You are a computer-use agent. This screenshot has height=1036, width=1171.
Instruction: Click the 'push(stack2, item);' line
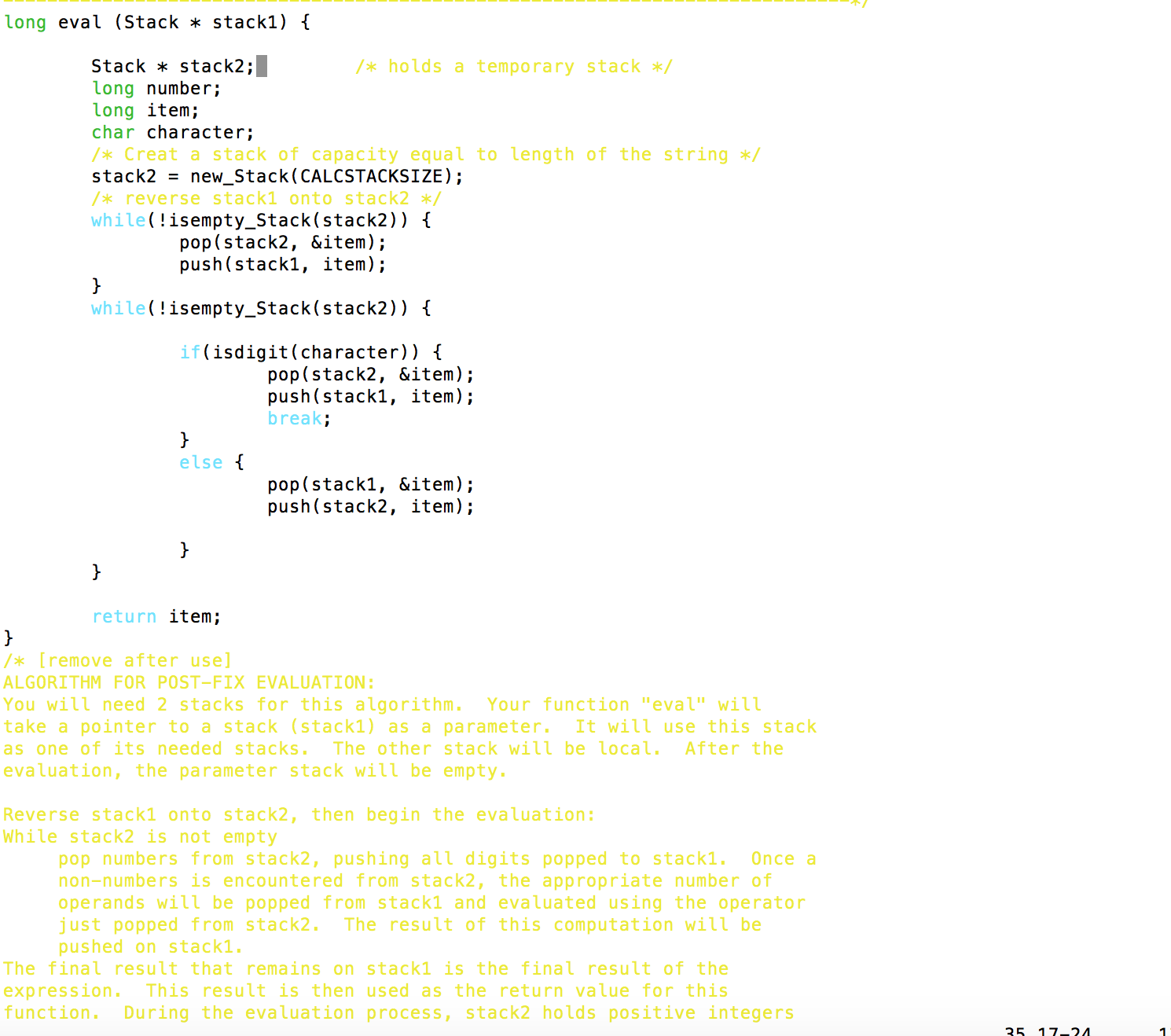(371, 507)
